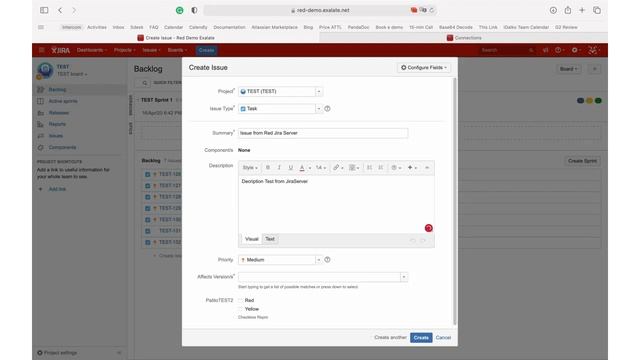Viewport: 640px width, 360px height.
Task: Click into the Summary input field
Action: pos(323,133)
